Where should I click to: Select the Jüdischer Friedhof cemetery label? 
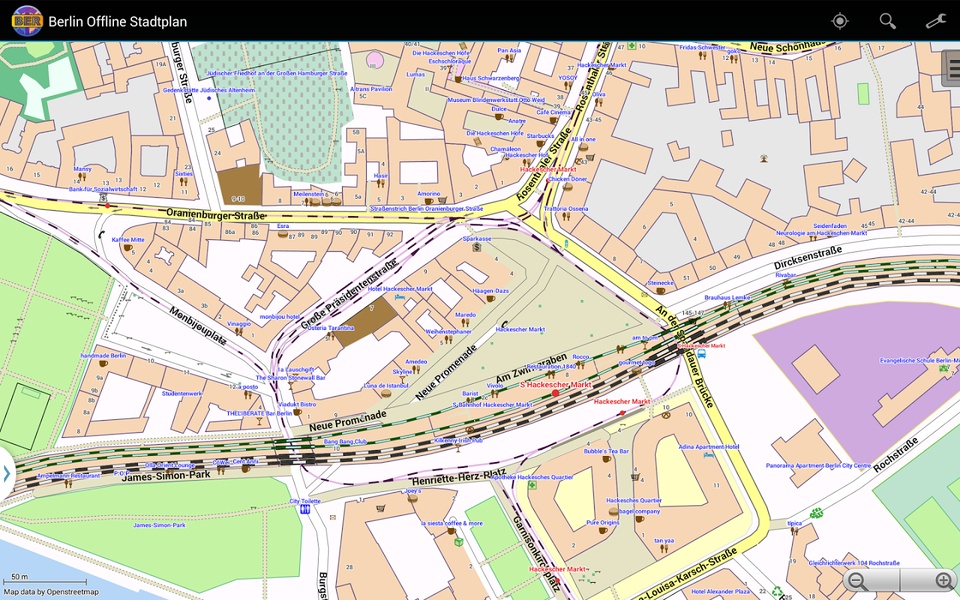tap(277, 73)
